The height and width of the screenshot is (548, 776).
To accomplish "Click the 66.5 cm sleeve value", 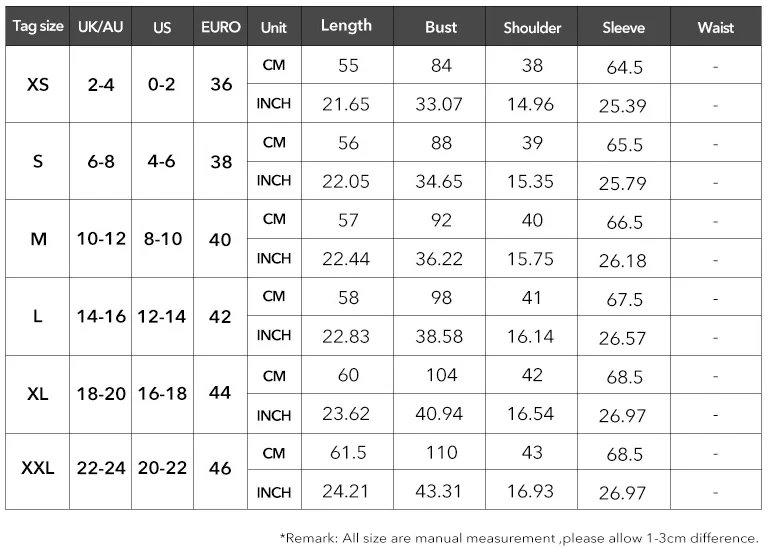I will pyautogui.click(x=625, y=222).
